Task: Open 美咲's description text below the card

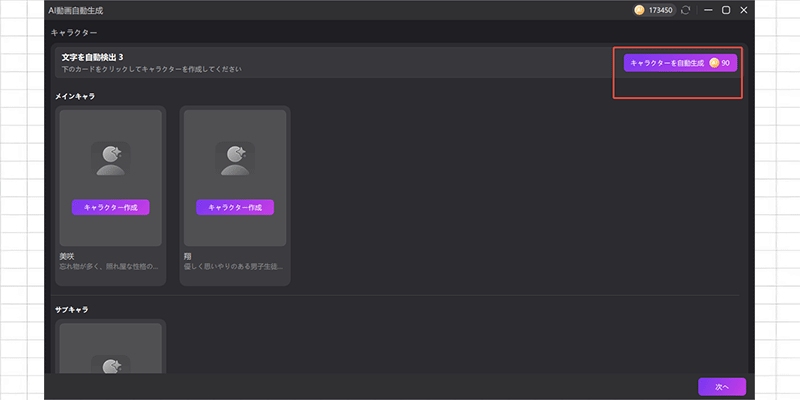Action: pyautogui.click(x=109, y=268)
